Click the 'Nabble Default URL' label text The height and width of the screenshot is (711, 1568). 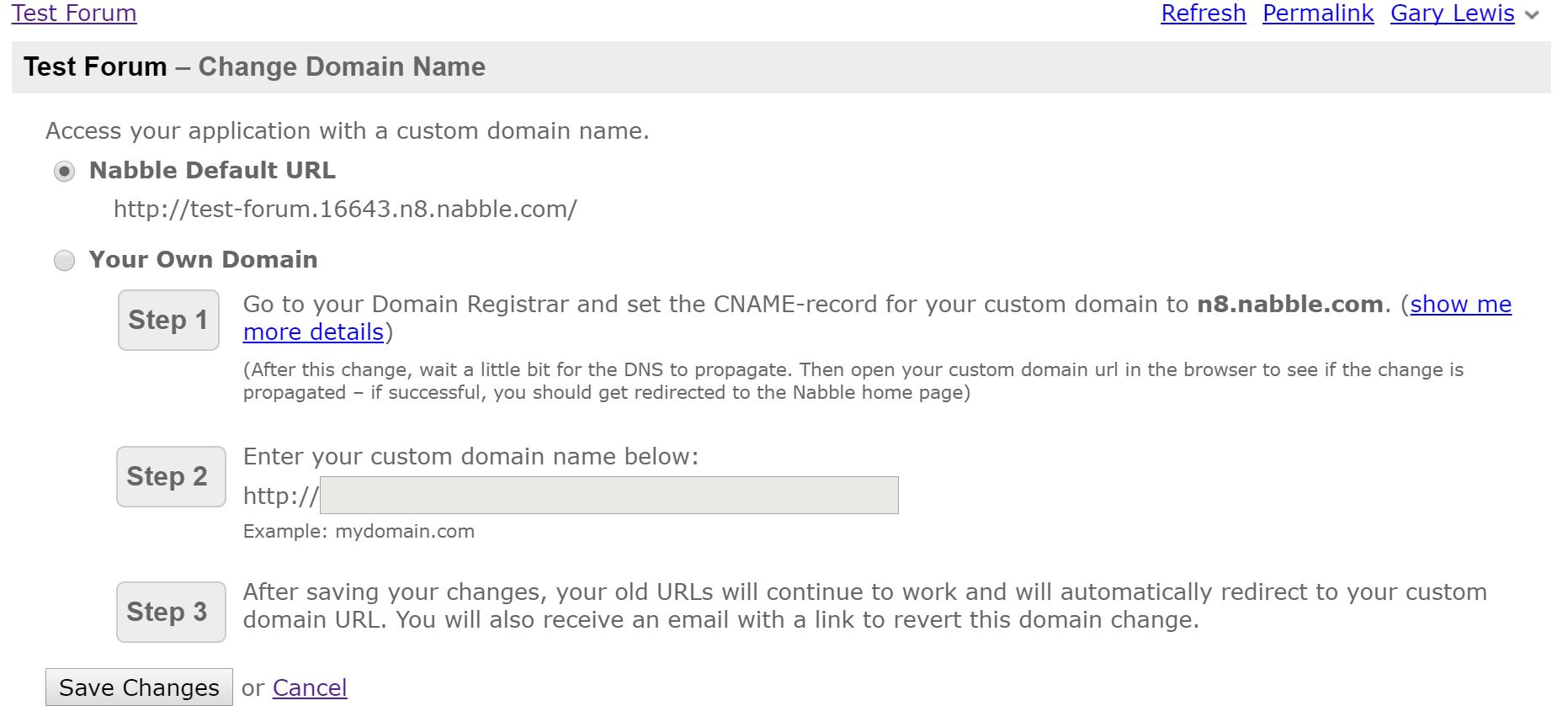pyautogui.click(x=212, y=171)
